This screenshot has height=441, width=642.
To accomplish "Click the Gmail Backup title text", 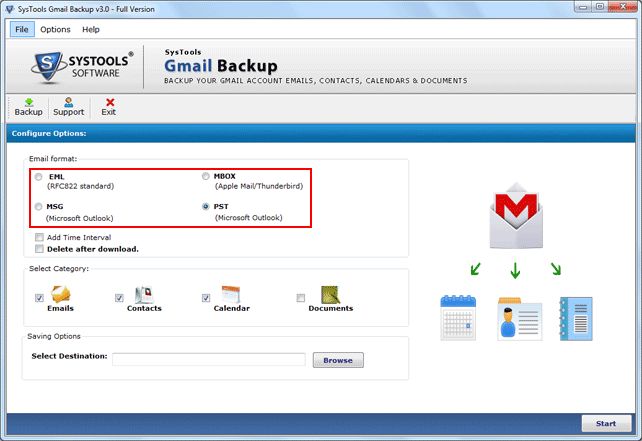I will (221, 66).
